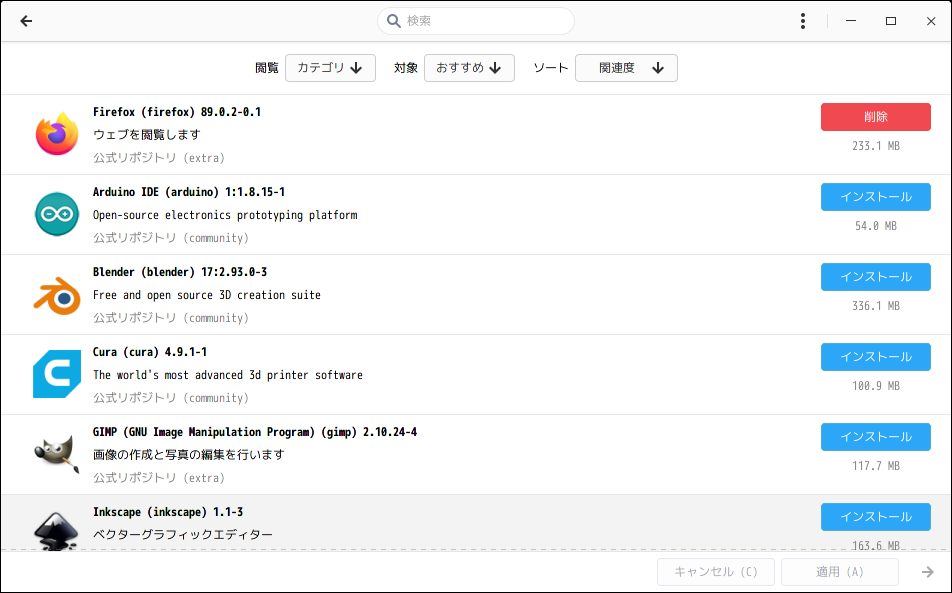Maximize the window

click(891, 21)
